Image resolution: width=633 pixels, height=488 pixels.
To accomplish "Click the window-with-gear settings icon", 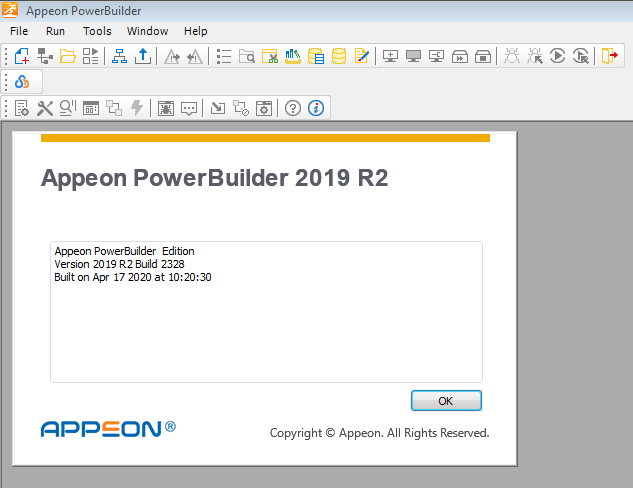I will click(264, 108).
